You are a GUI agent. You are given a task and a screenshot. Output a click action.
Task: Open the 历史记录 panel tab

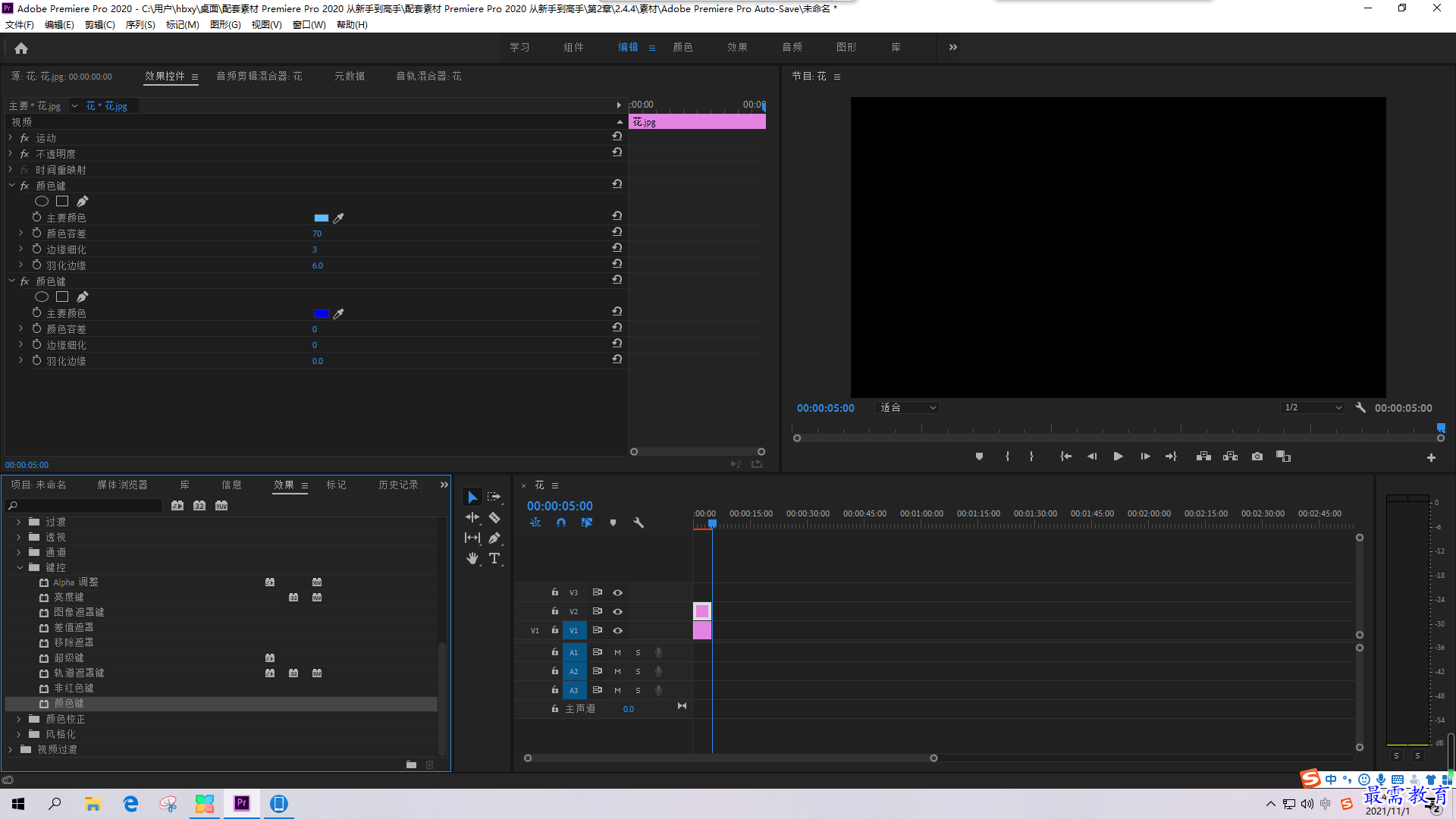point(398,485)
